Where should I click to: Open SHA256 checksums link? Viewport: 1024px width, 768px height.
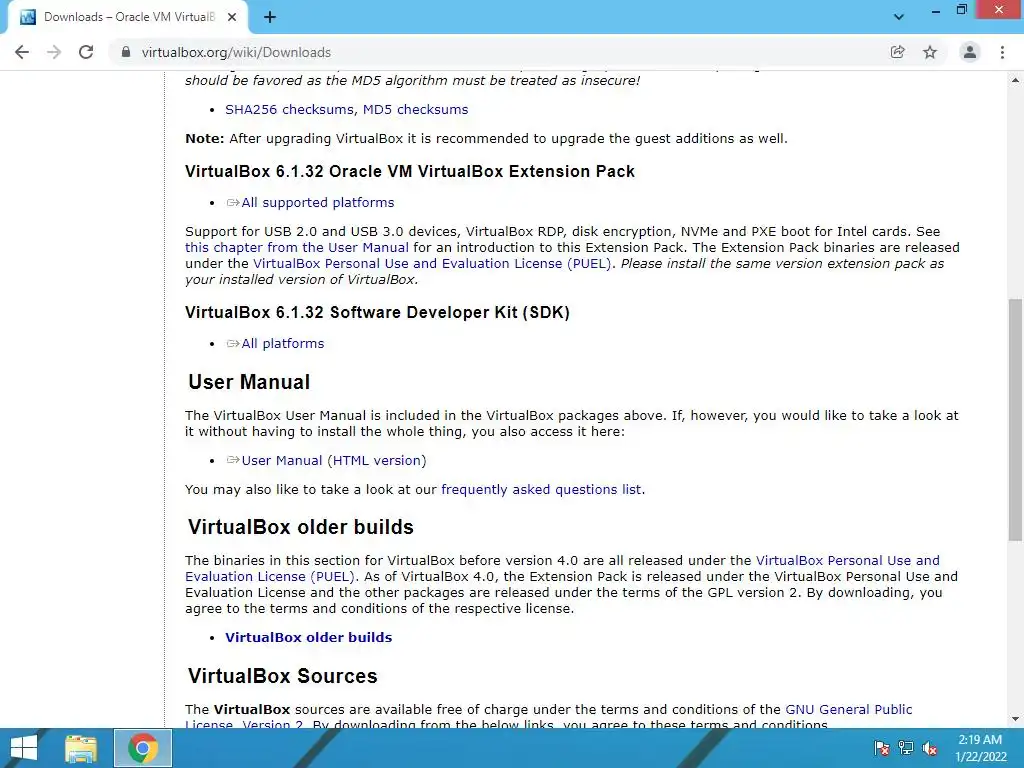coord(290,110)
